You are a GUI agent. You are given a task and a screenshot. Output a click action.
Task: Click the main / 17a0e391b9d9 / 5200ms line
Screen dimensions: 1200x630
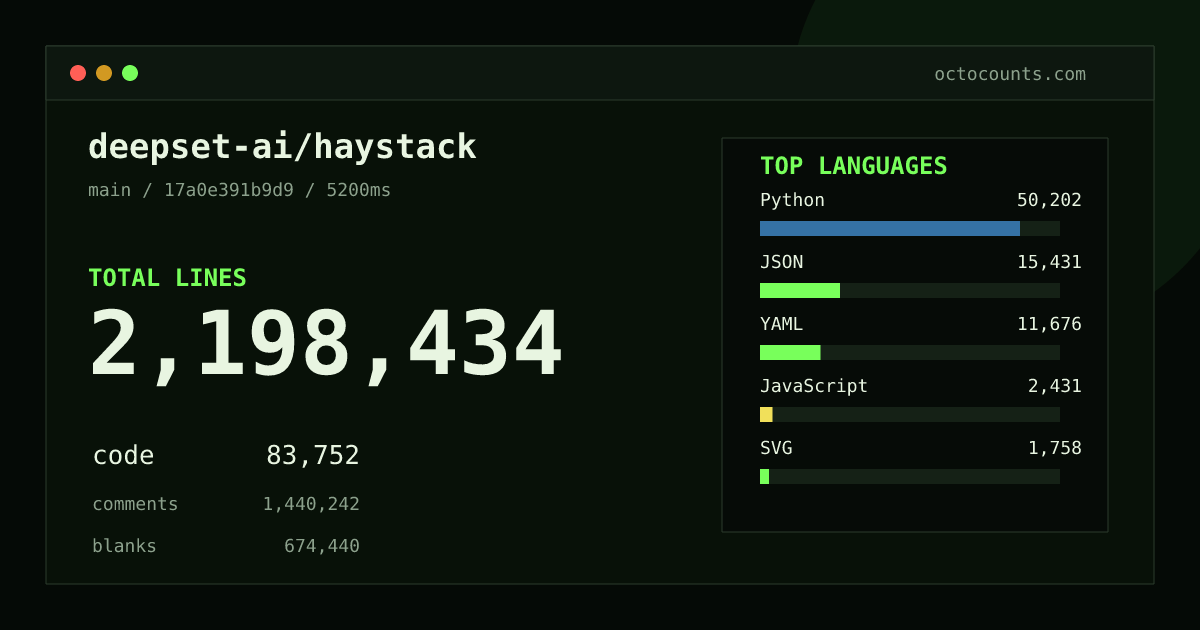240,190
